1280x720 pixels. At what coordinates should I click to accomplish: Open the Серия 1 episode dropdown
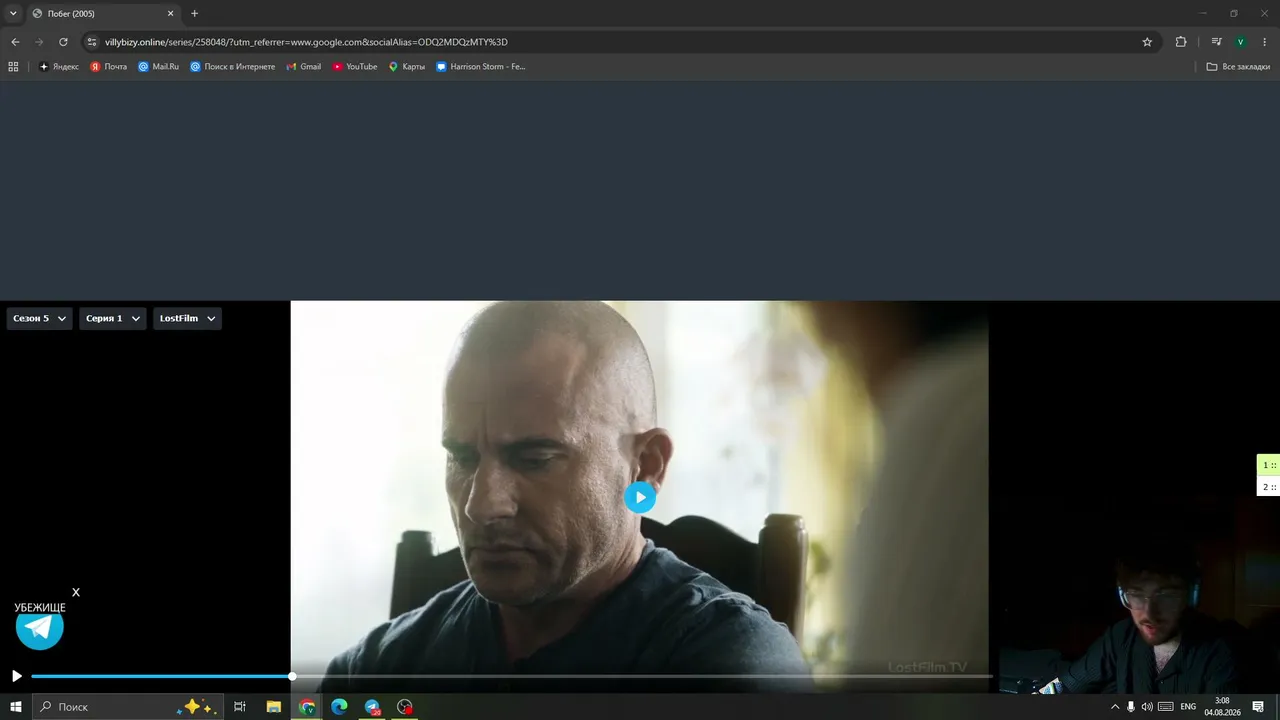(x=113, y=318)
